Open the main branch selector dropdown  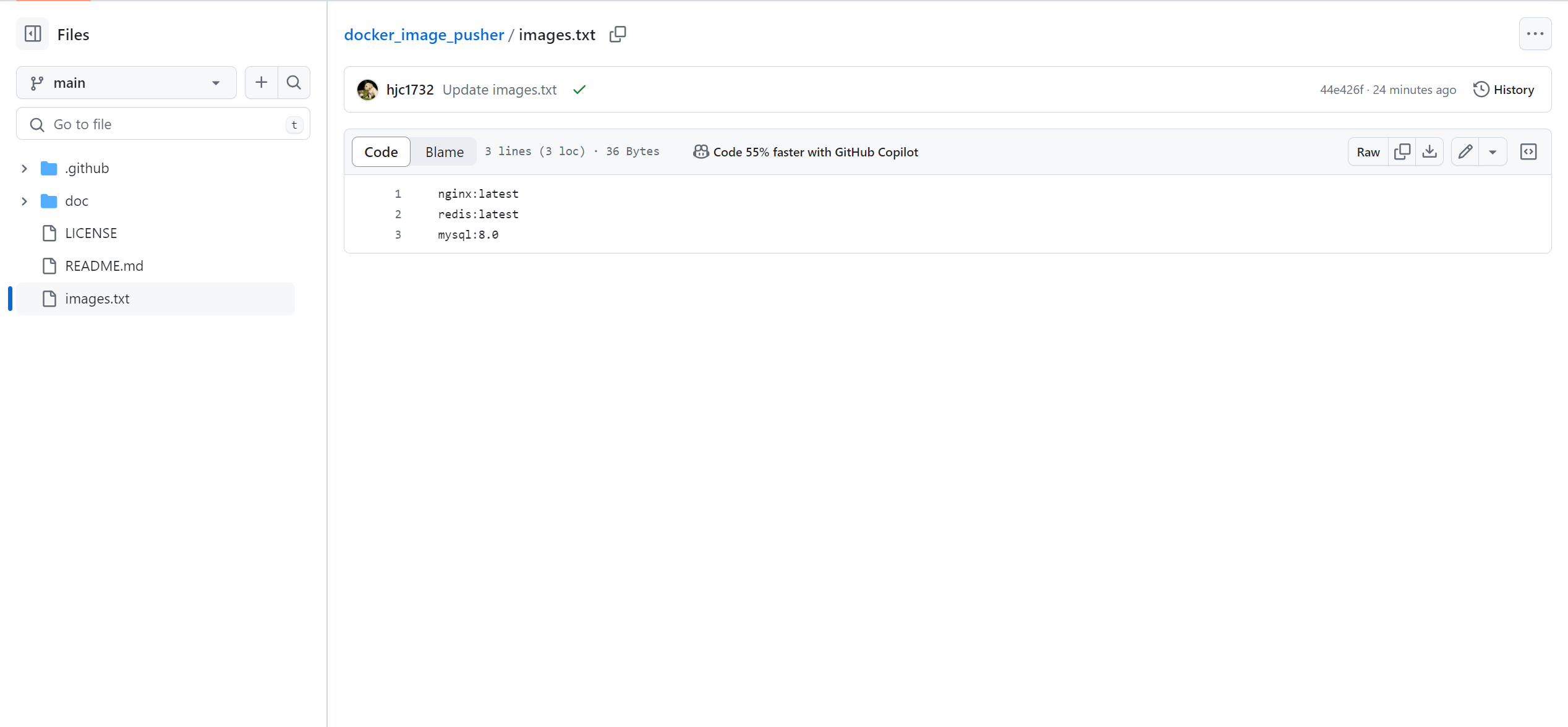(126, 82)
